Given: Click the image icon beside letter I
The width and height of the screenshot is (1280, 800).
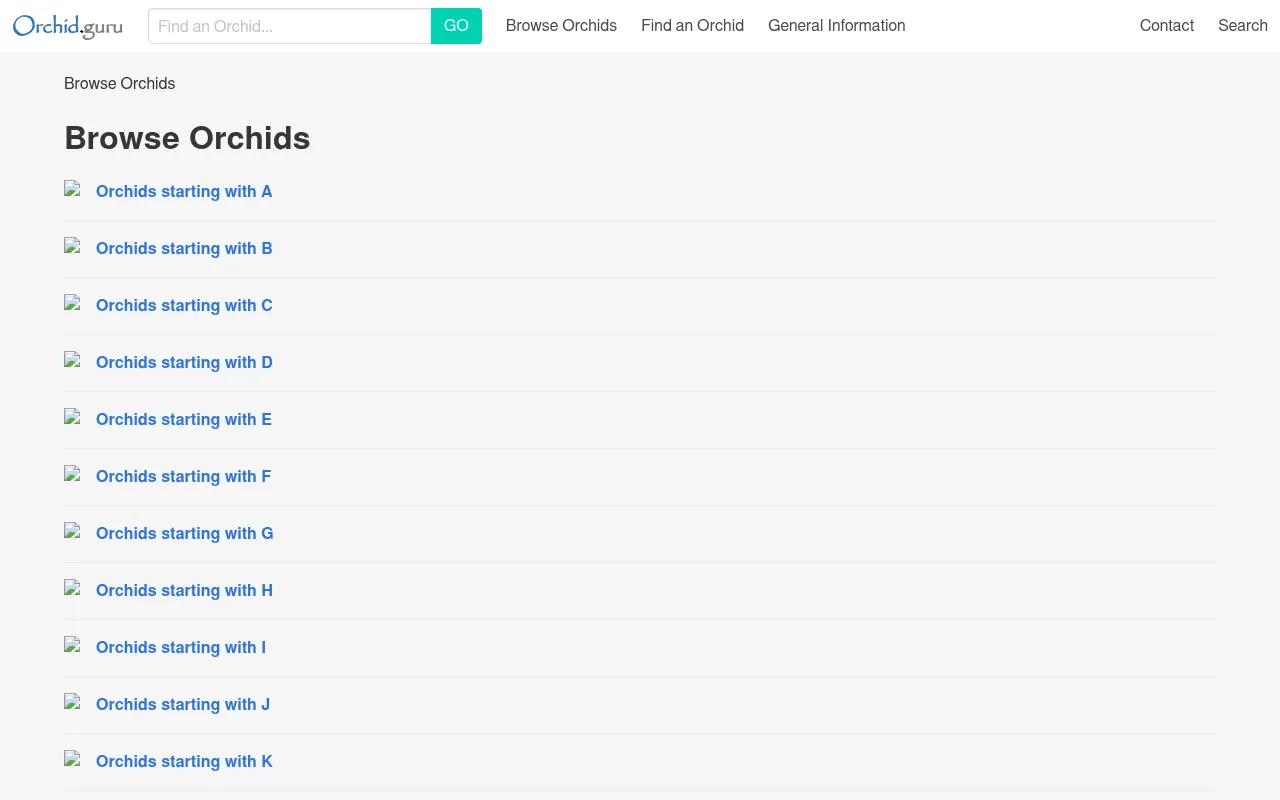Looking at the screenshot, I should 72,645.
